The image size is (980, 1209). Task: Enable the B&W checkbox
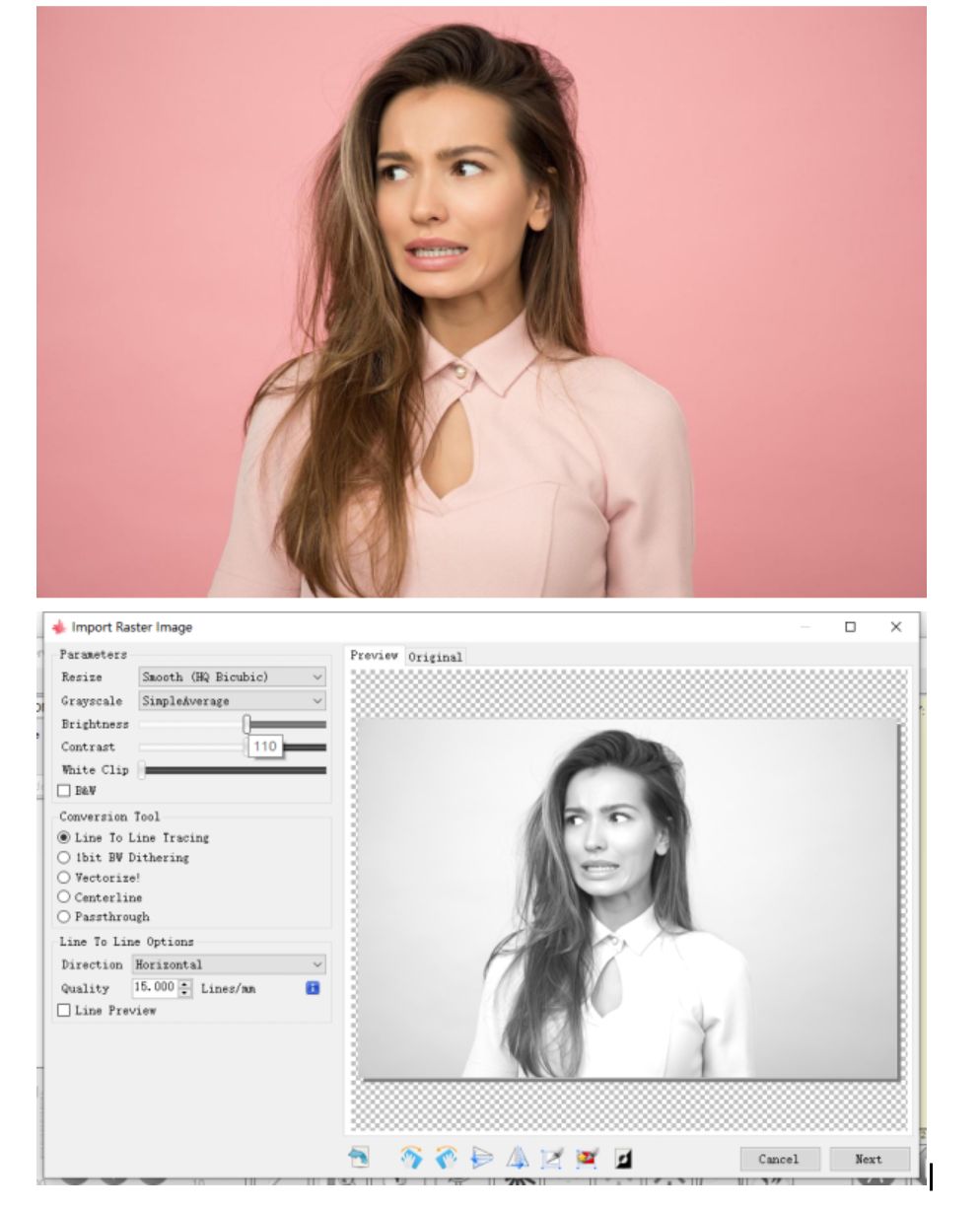click(x=65, y=791)
